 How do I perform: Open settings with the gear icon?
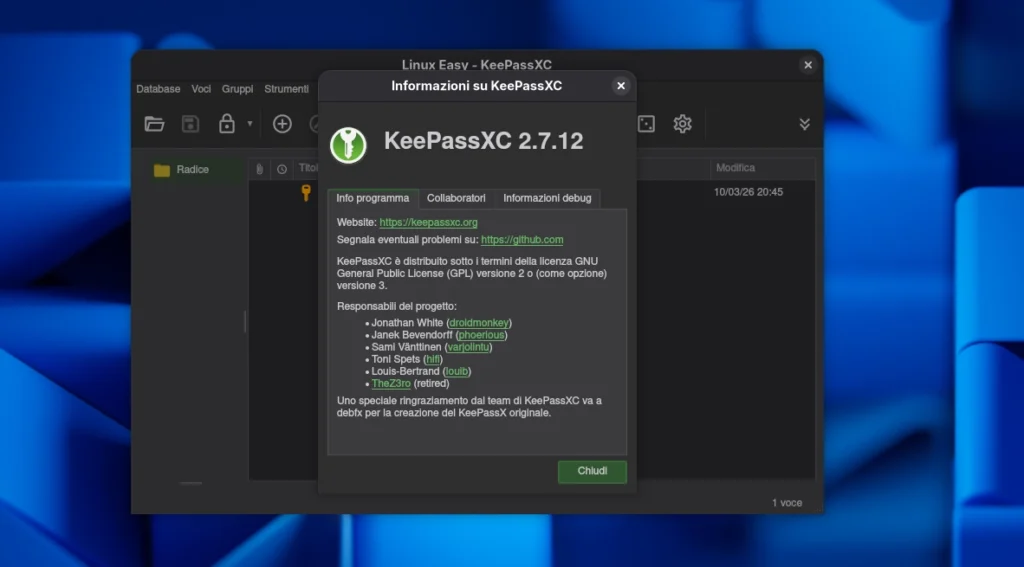[x=682, y=123]
